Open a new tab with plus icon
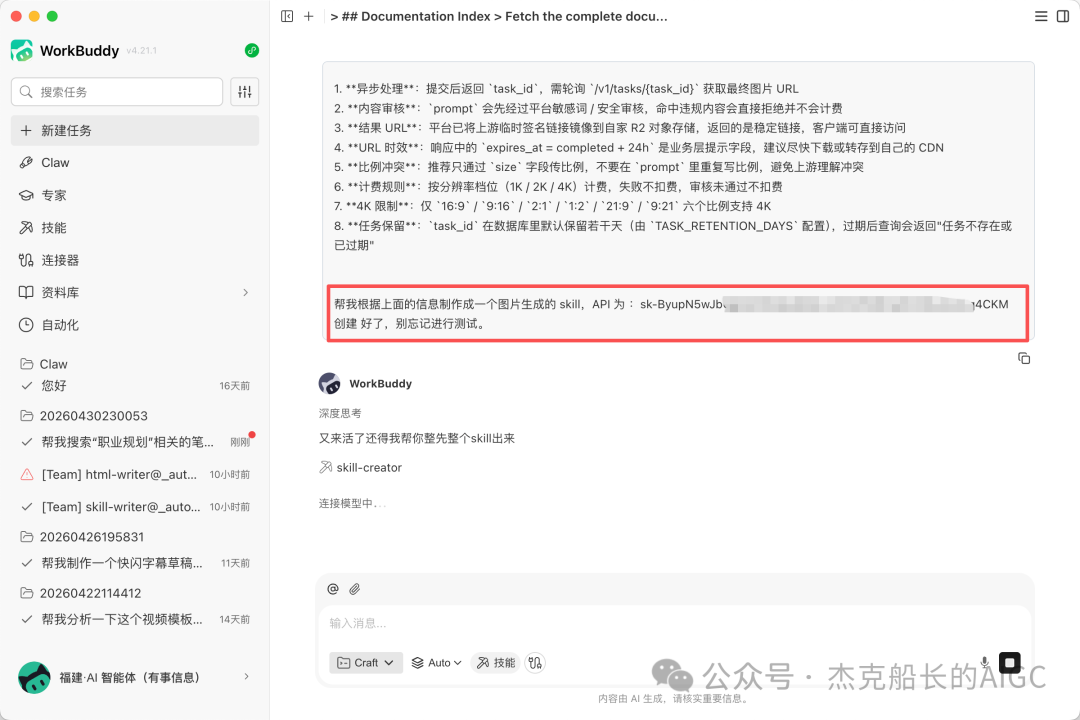This screenshot has width=1080, height=720. [x=309, y=16]
